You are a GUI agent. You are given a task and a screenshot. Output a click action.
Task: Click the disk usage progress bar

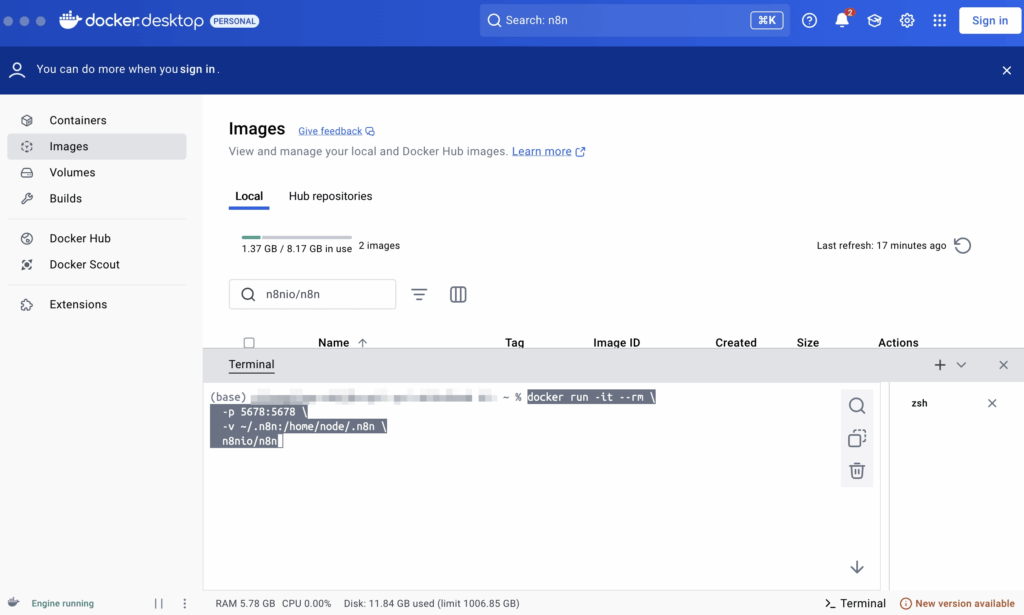pos(296,237)
